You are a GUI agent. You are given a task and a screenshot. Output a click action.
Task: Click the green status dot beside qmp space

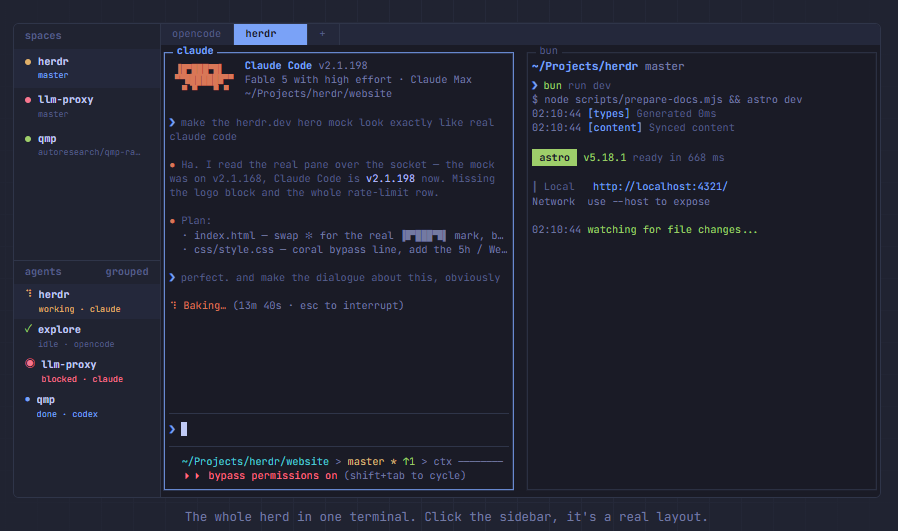click(28, 139)
